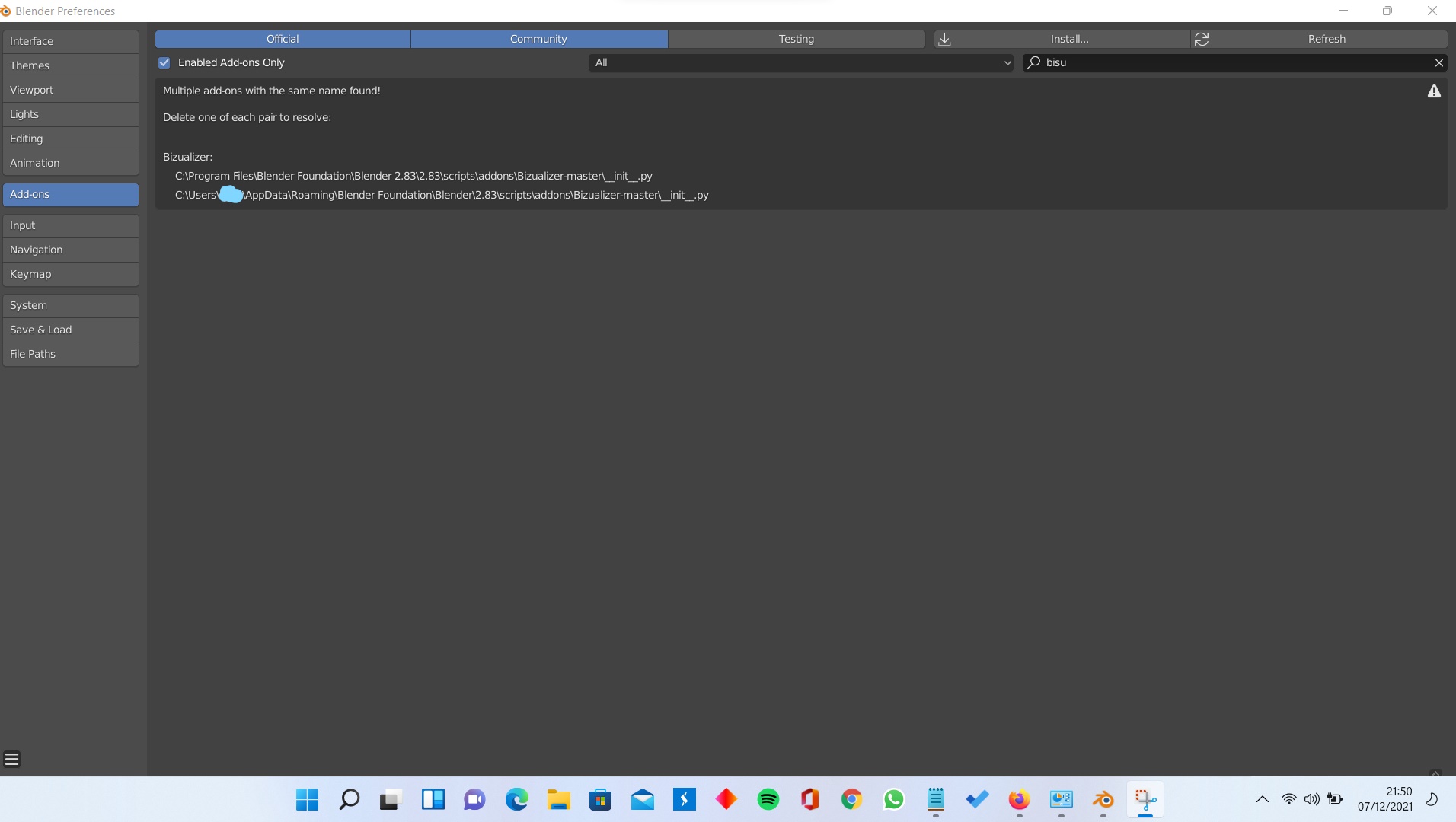Show hidden system tray icons
The image size is (1456, 822).
tap(1262, 799)
